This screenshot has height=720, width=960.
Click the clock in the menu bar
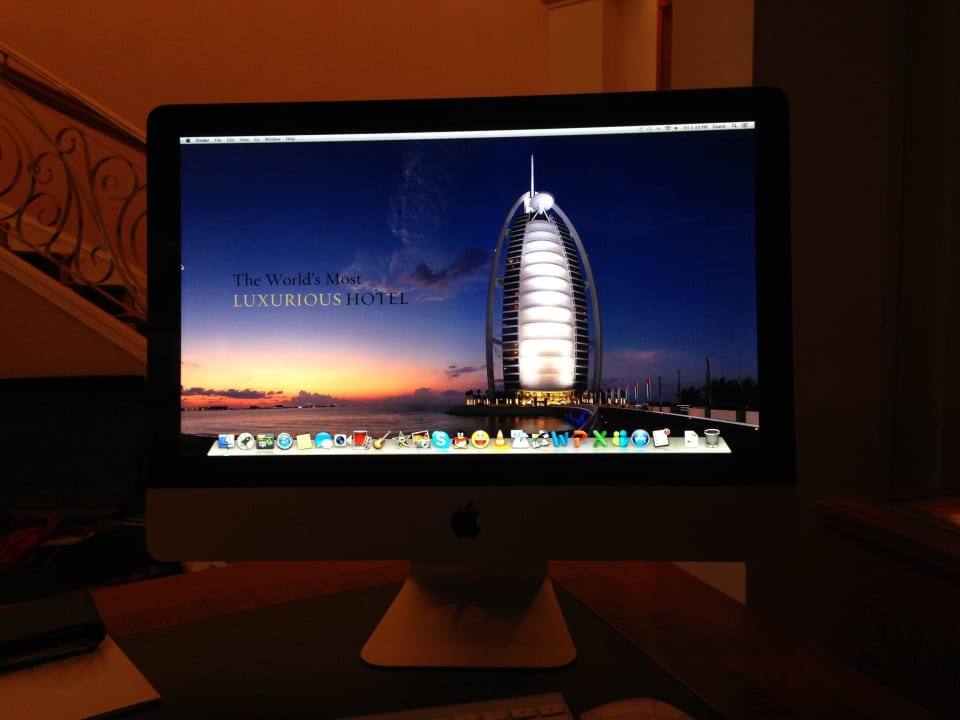pyautogui.click(x=695, y=127)
